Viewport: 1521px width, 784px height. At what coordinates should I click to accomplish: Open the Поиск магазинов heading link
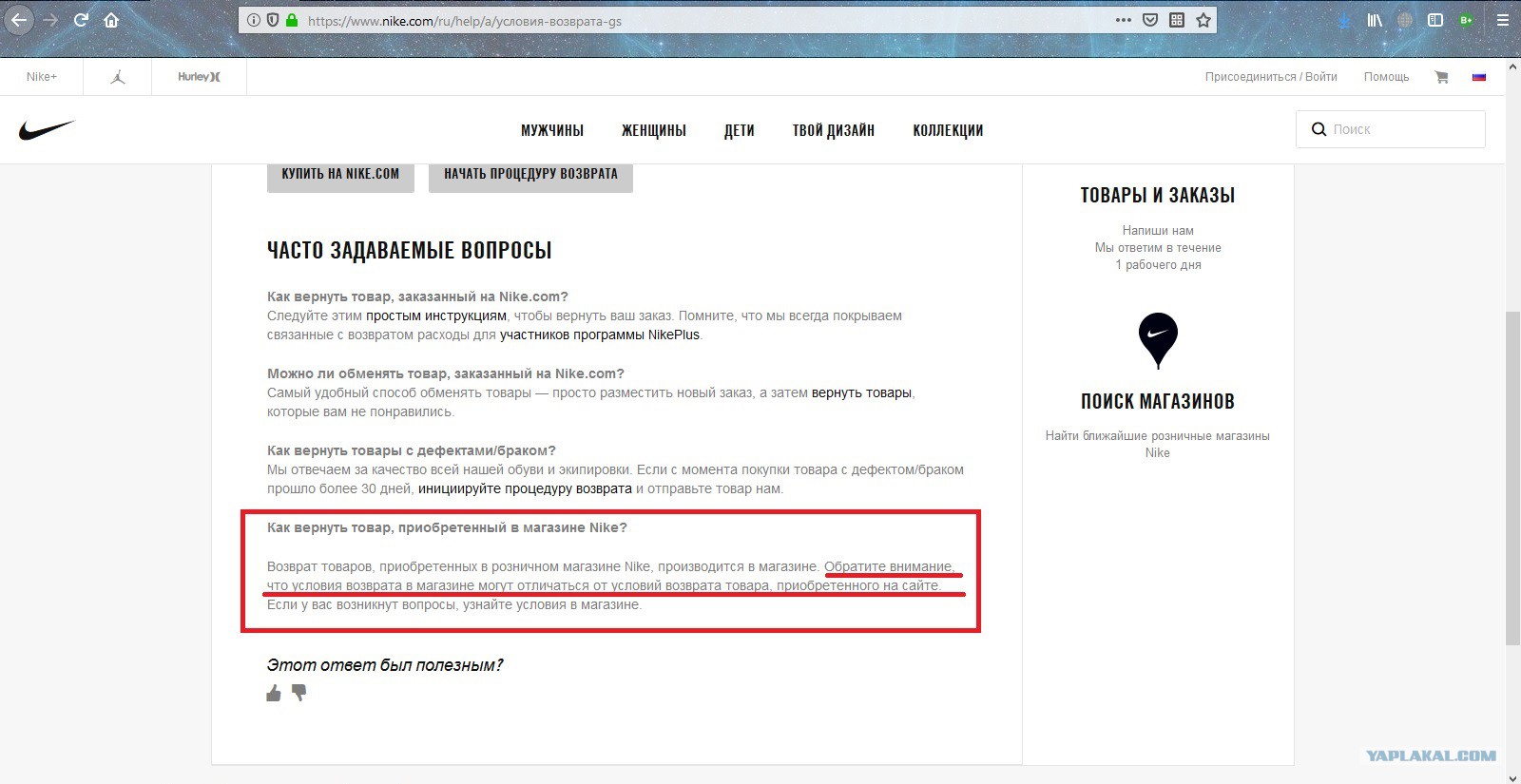(1158, 401)
